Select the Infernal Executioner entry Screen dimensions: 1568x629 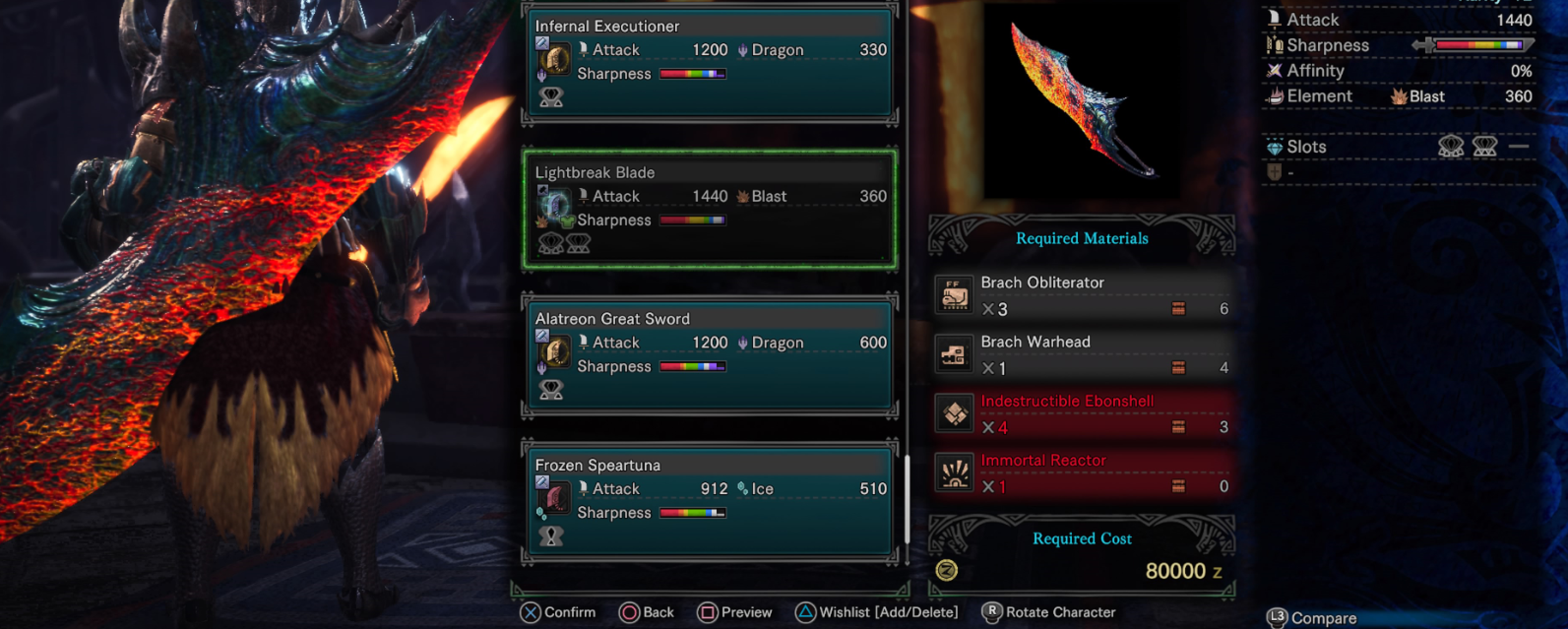tap(710, 63)
